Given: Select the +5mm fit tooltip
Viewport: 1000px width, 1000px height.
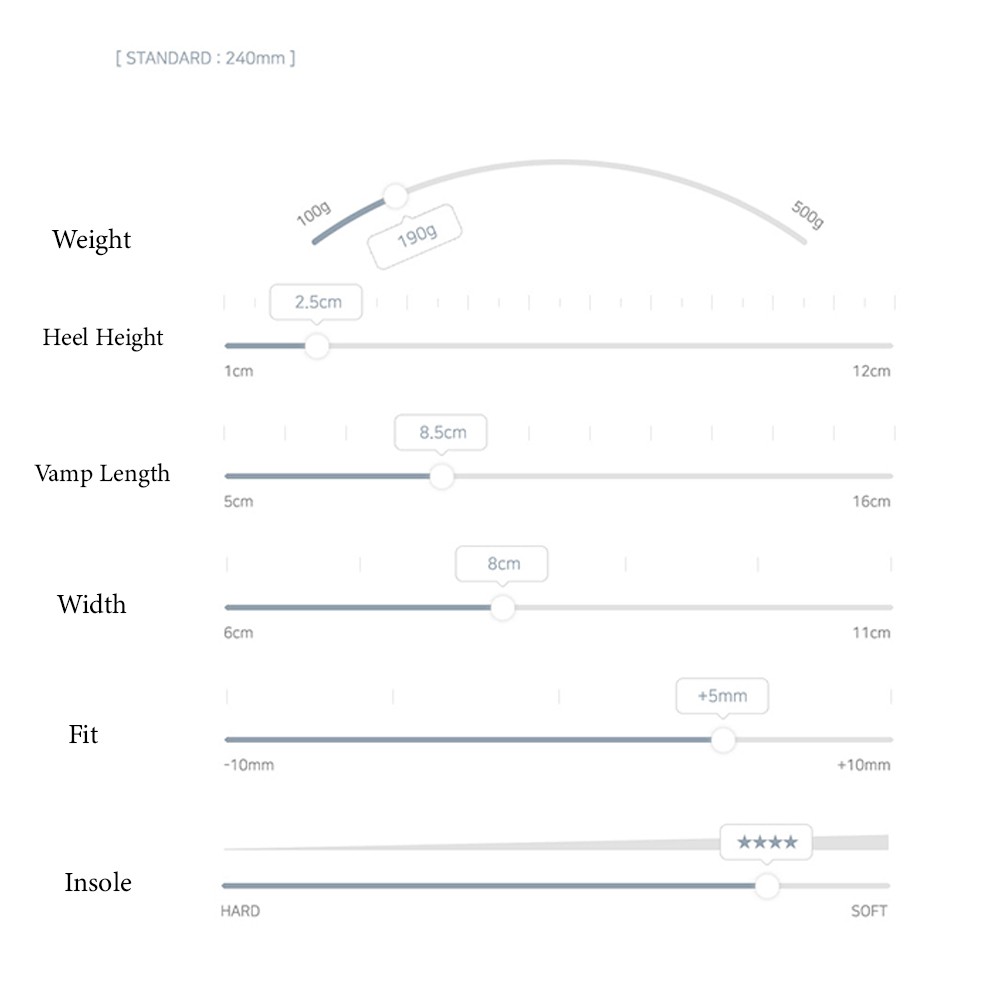Looking at the screenshot, I should (723, 696).
